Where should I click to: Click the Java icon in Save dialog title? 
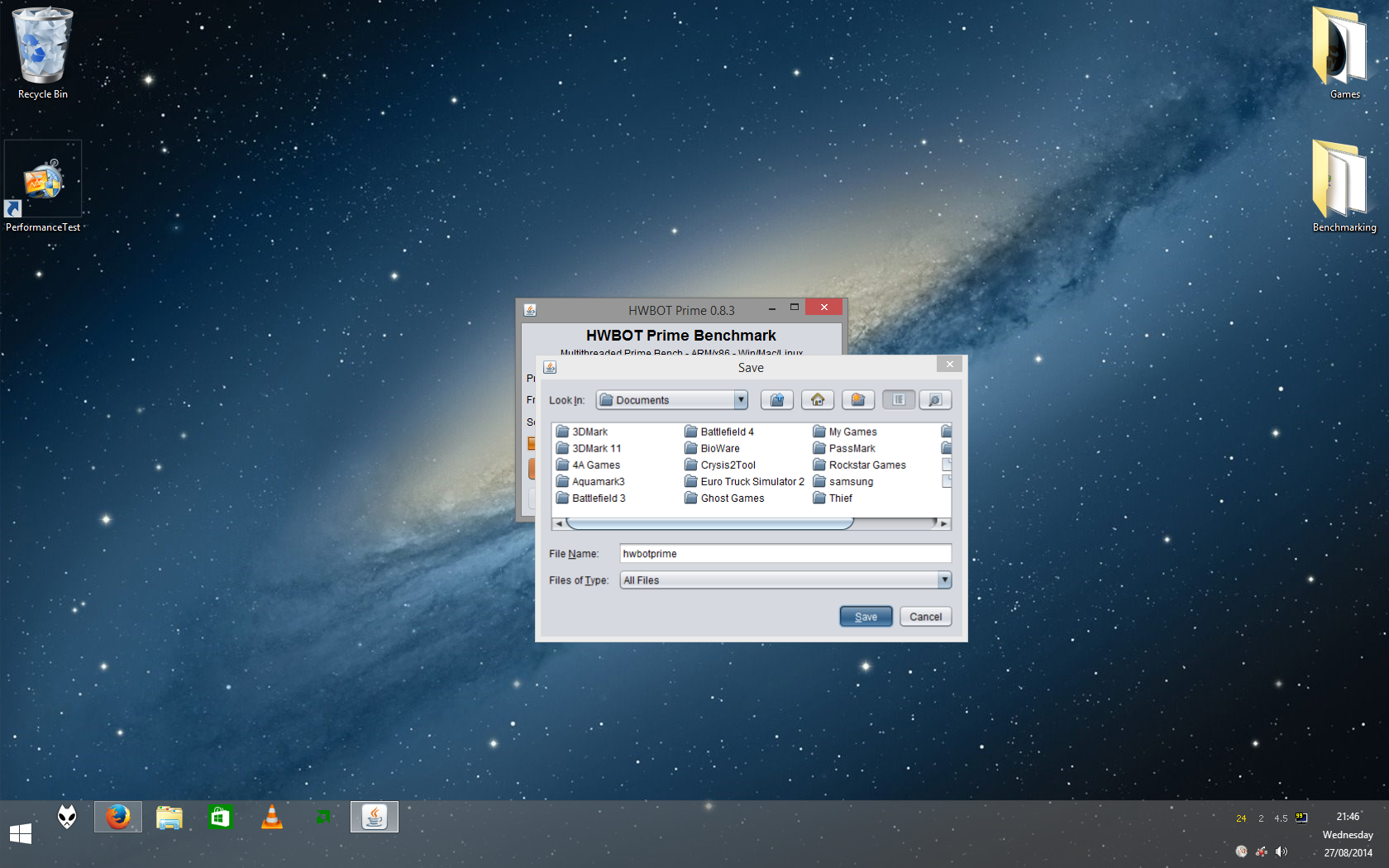[550, 368]
